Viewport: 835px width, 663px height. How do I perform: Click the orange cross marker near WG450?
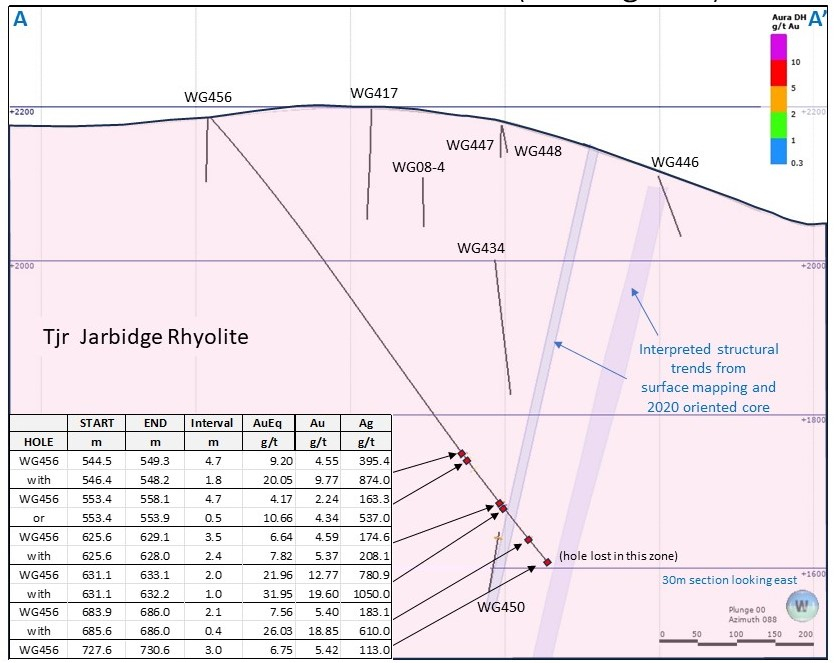click(497, 538)
